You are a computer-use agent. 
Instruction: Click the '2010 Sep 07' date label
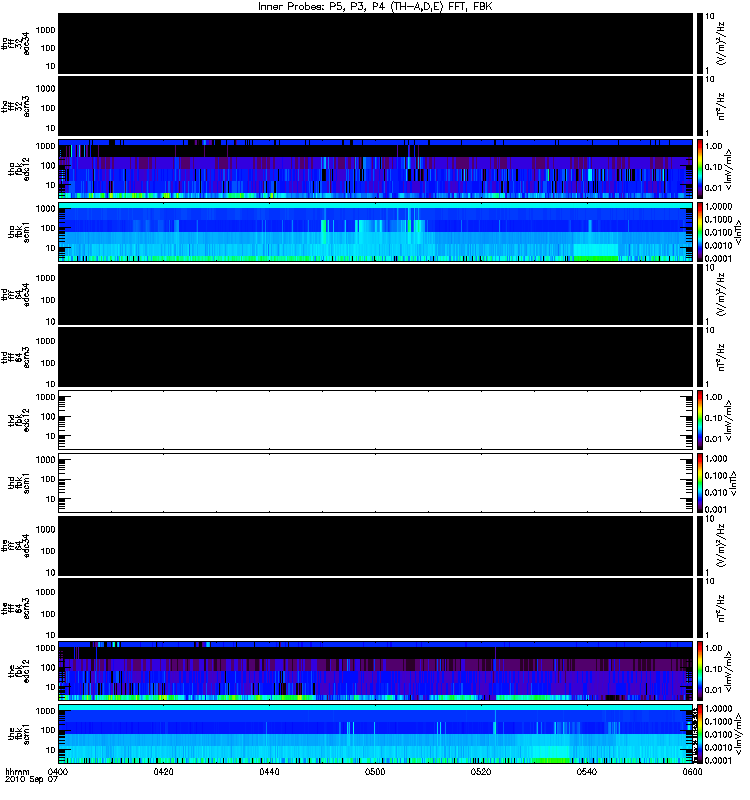coord(32,780)
